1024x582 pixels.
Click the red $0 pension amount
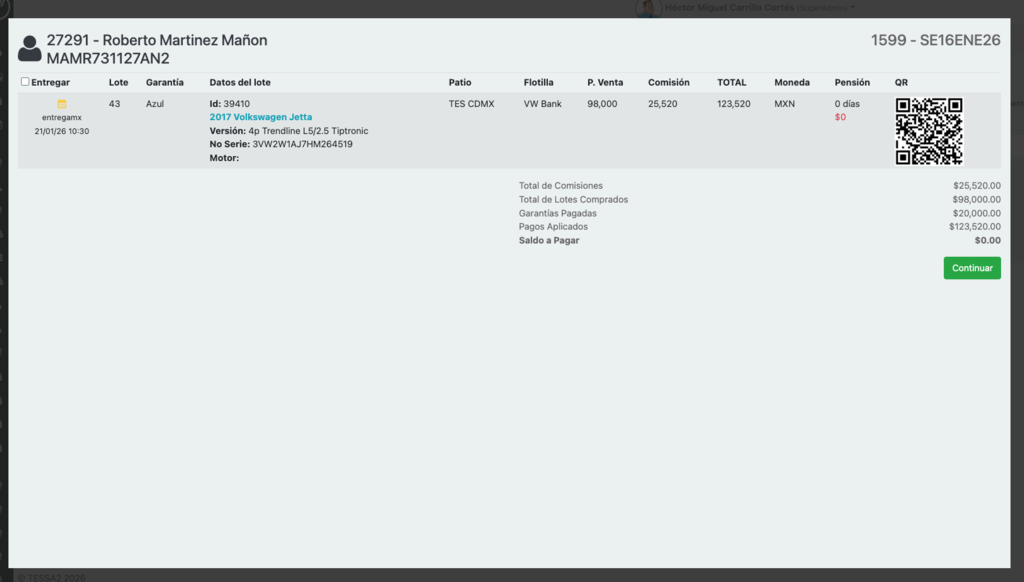(840, 117)
